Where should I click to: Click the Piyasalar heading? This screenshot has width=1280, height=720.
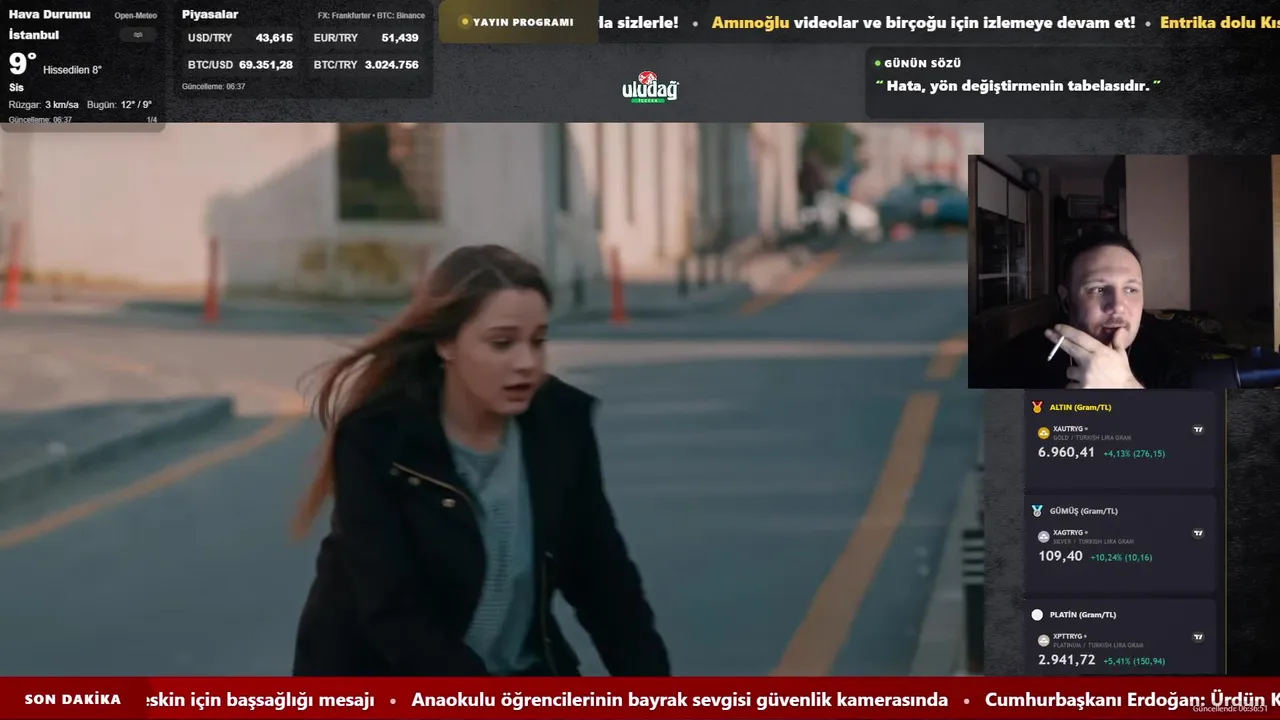pos(210,15)
